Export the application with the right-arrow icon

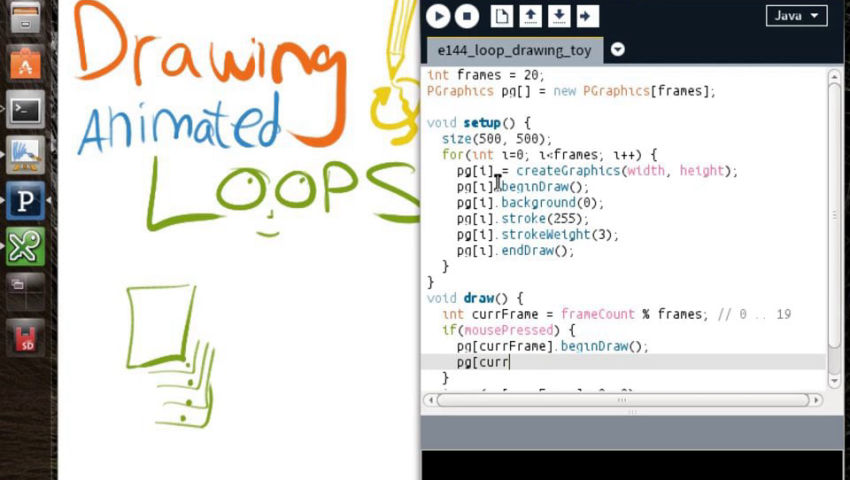(x=587, y=16)
